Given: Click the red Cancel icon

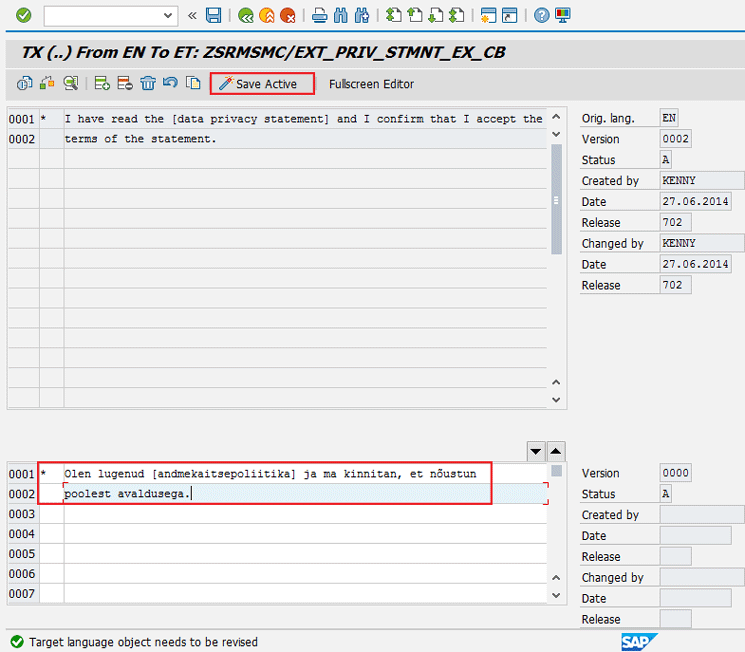Looking at the screenshot, I should click(288, 15).
